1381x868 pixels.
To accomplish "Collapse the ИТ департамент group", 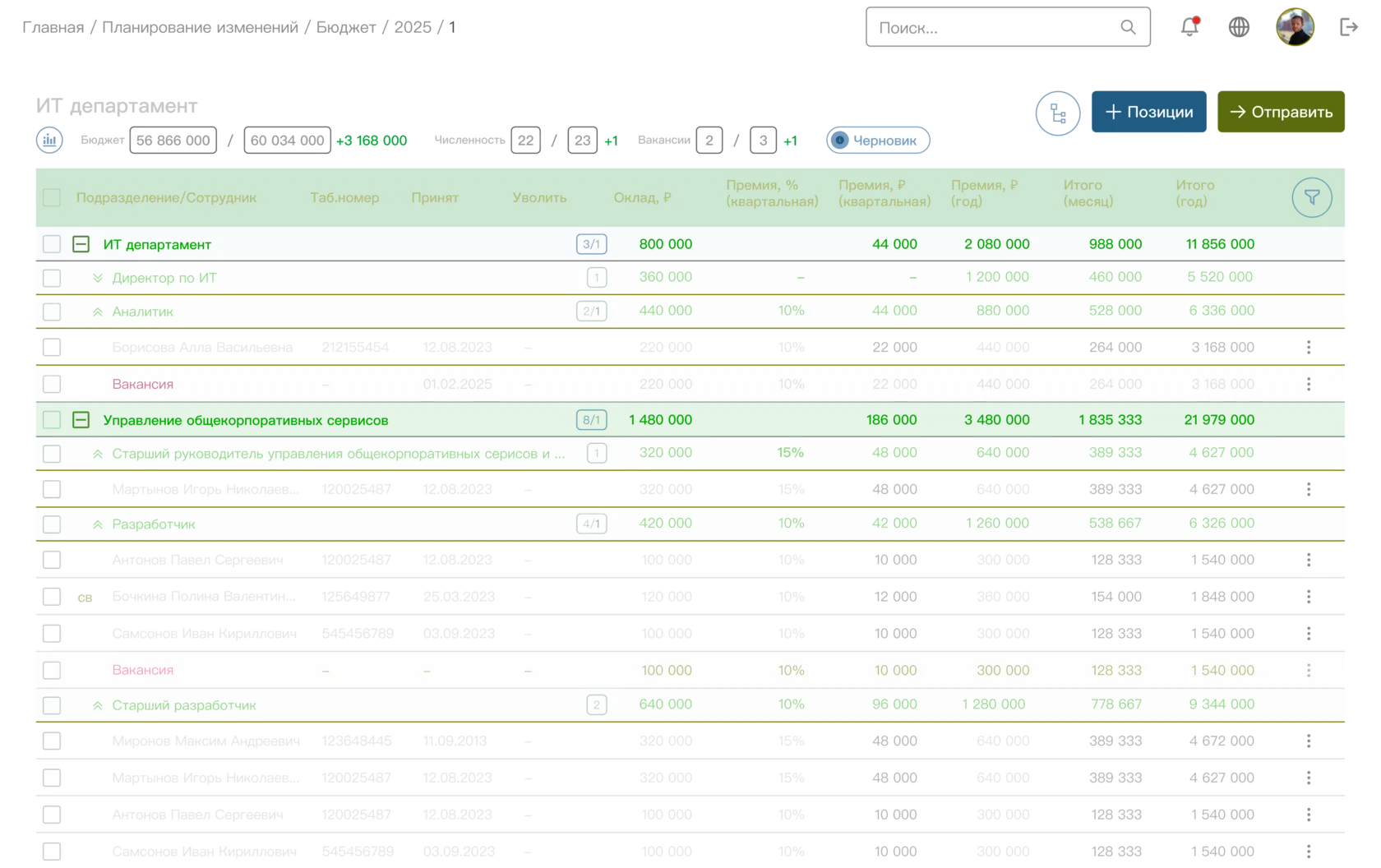I will point(81,244).
